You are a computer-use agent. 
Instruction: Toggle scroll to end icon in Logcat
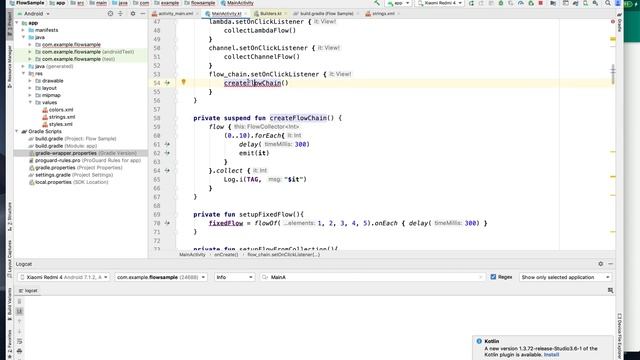[x=19, y=311]
